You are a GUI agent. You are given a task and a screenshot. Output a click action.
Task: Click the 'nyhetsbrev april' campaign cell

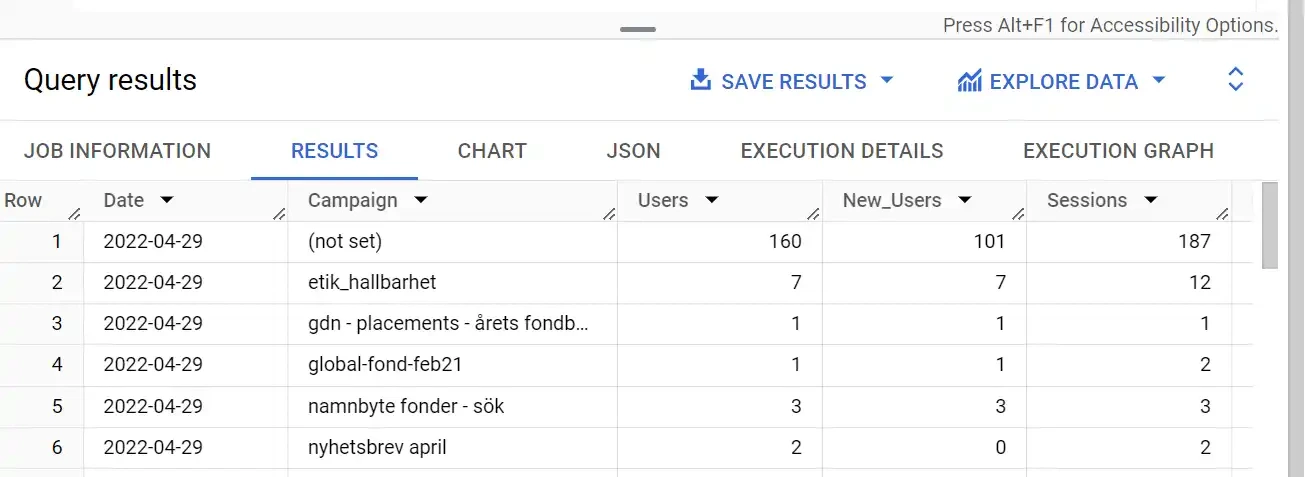[x=453, y=447]
